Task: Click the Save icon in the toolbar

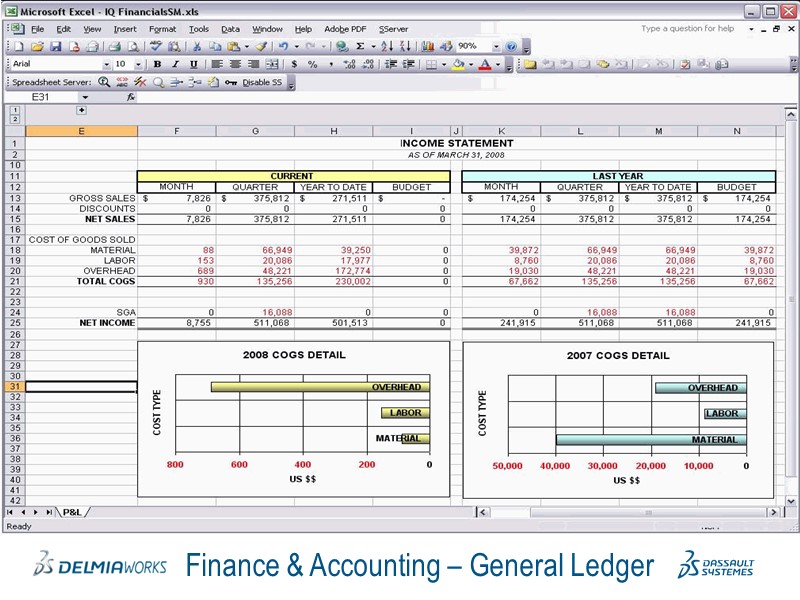Action: (55, 47)
